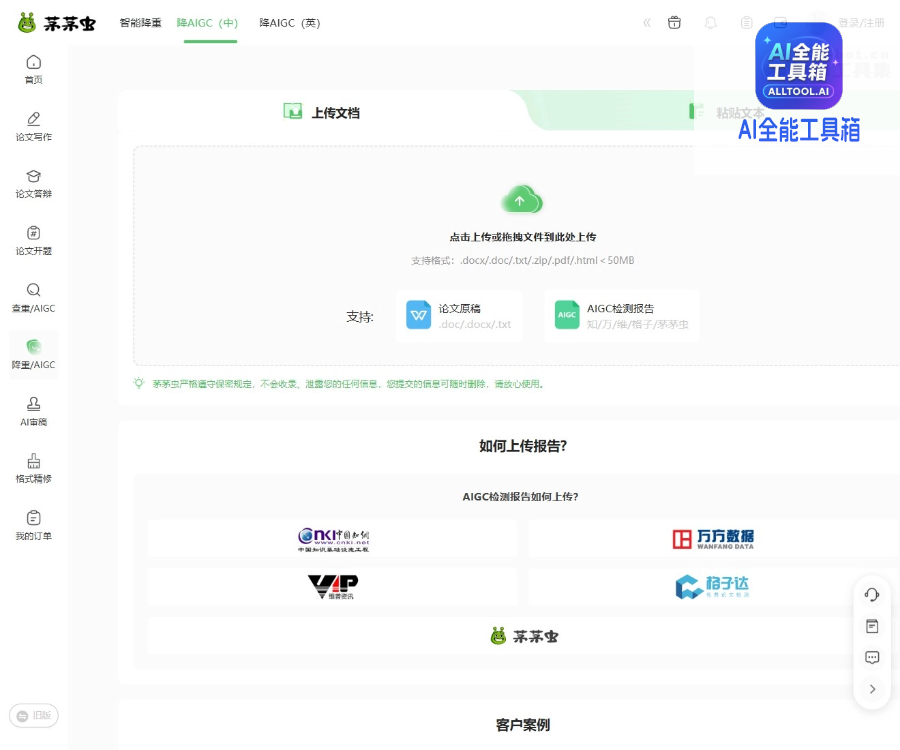Open 我的订单 in the sidebar
Viewport: 900px width, 750px height.
34,525
